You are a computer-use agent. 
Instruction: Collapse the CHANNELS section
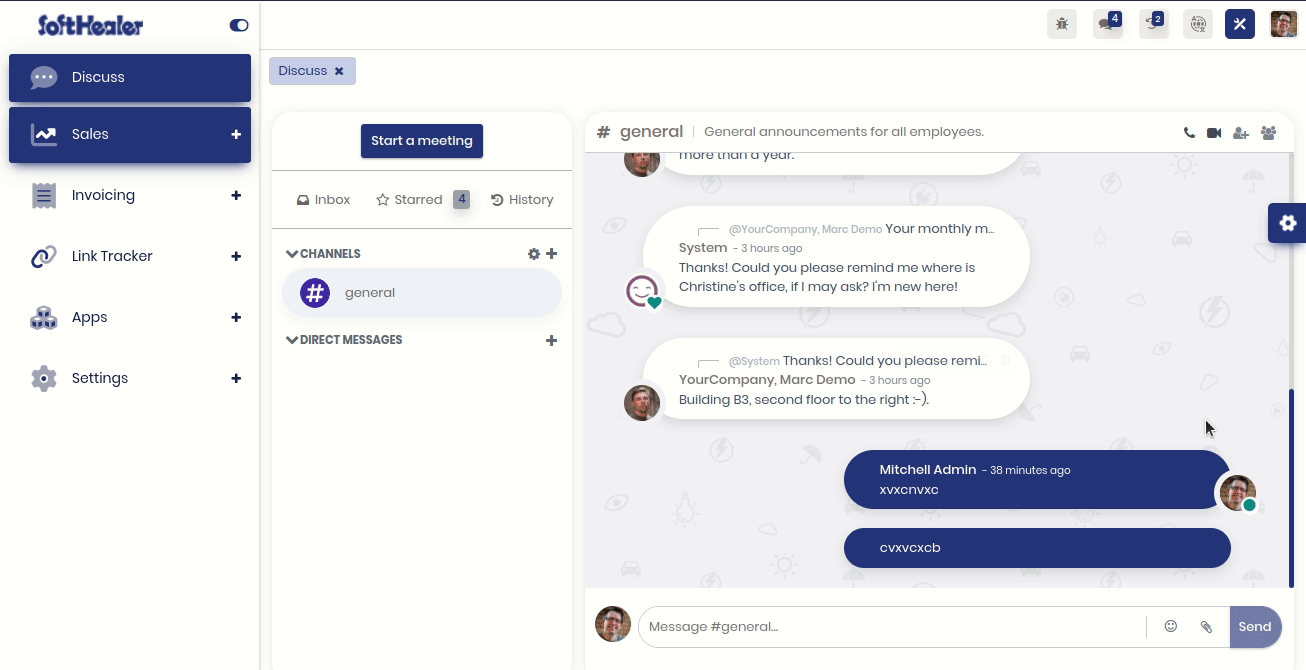pyautogui.click(x=323, y=254)
